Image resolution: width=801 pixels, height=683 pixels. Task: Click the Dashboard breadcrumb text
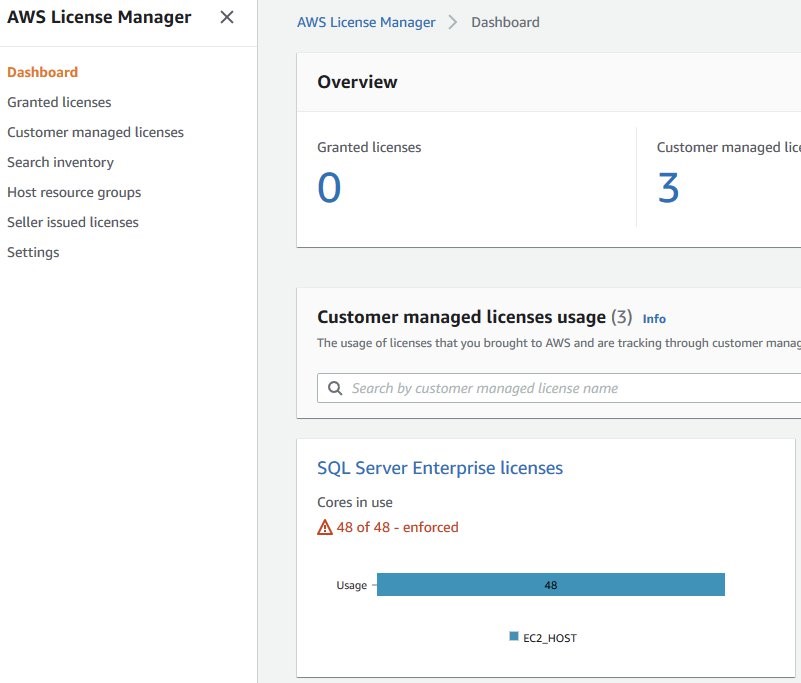505,22
